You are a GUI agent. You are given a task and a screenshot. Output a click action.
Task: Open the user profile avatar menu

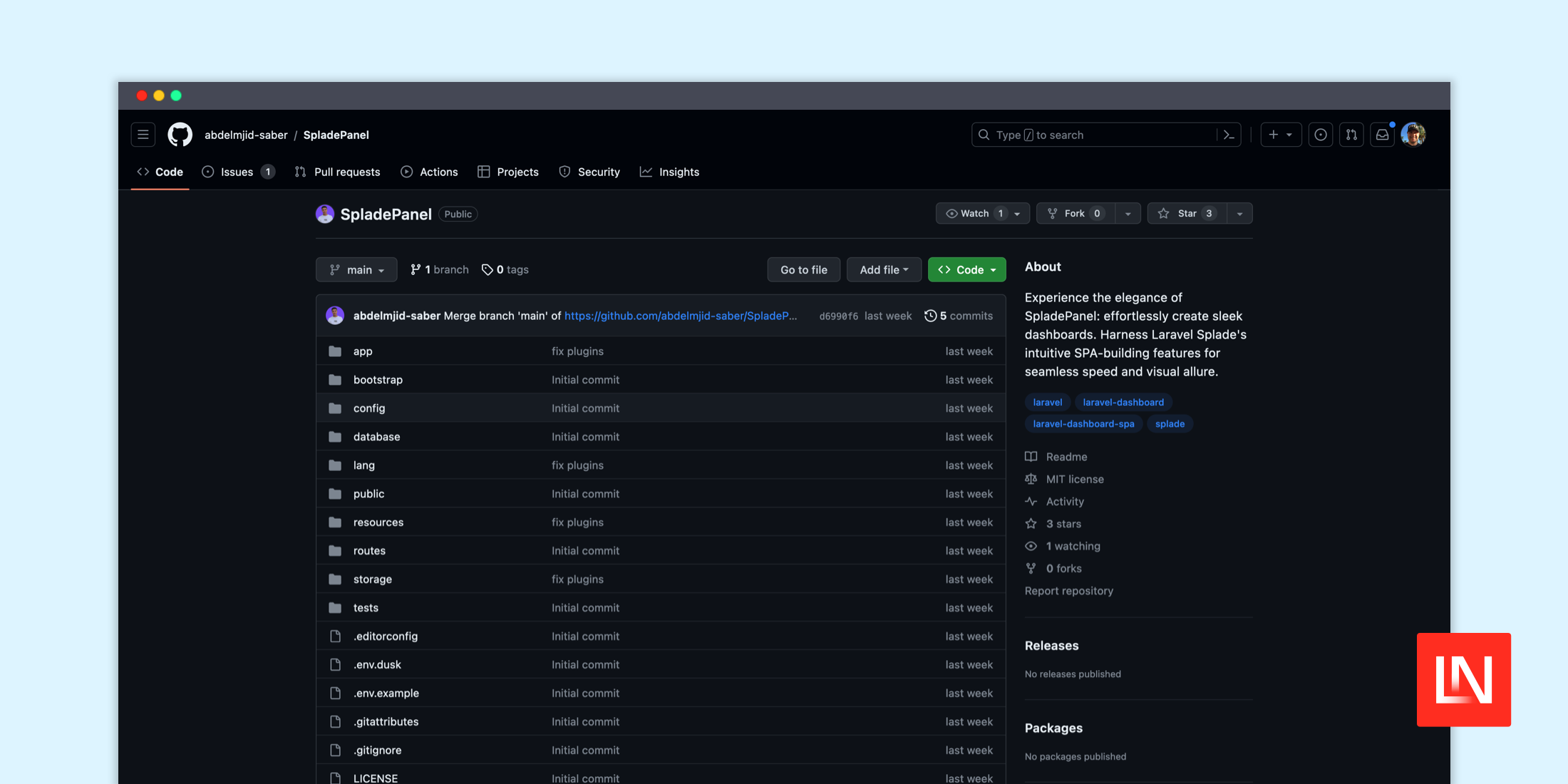(1413, 135)
